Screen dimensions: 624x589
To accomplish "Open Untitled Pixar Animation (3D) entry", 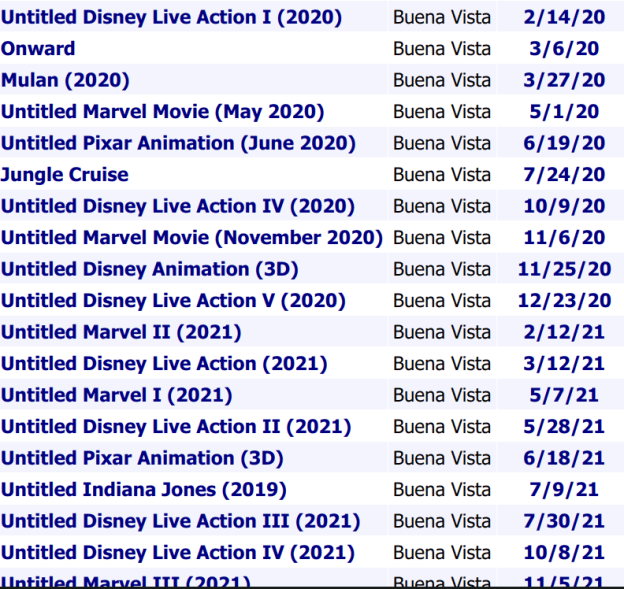I will tap(142, 458).
